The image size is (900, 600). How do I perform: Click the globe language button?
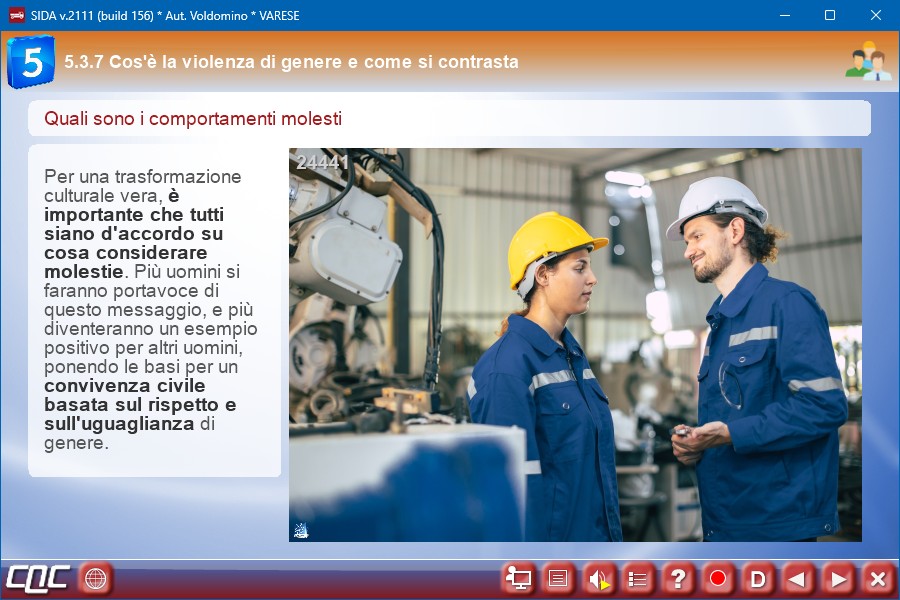pyautogui.click(x=96, y=578)
